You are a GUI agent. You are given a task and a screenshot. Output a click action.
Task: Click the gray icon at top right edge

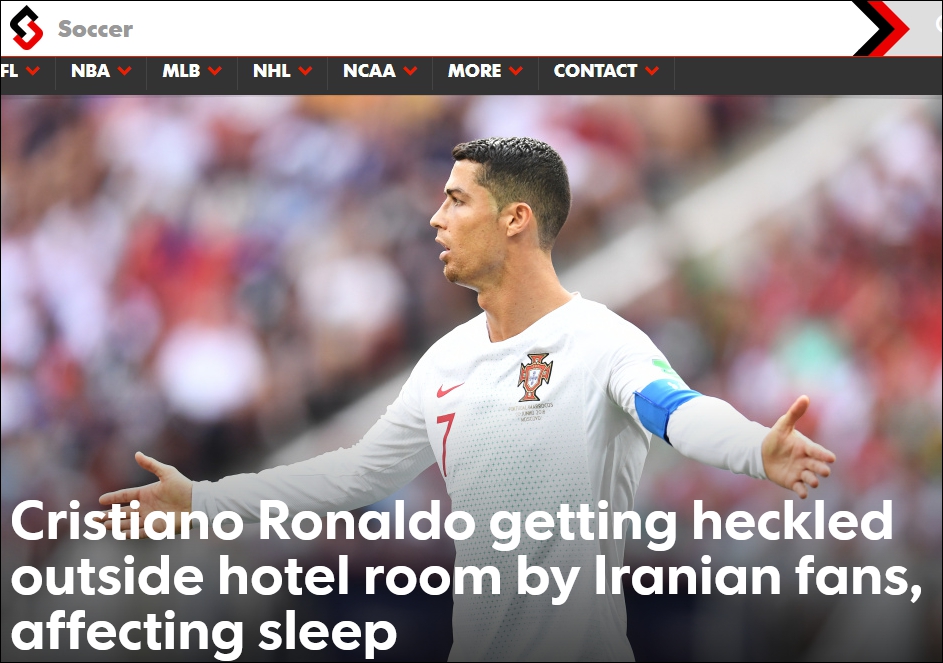[939, 25]
